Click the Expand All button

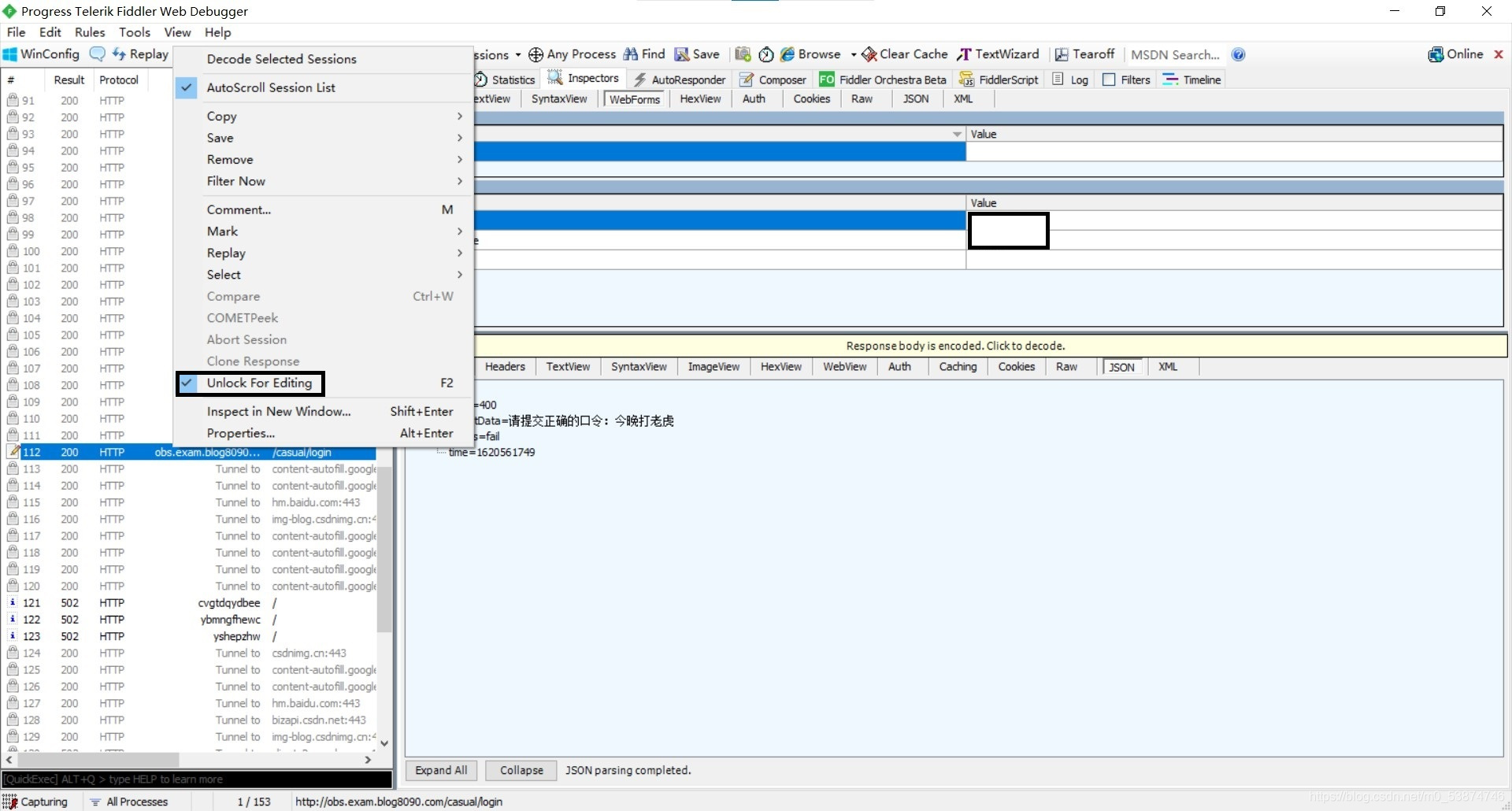pyautogui.click(x=441, y=771)
